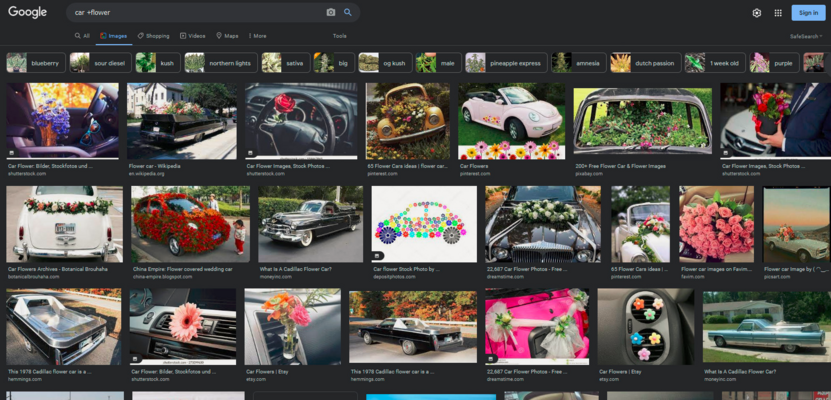Open the Tools options
Screen dimensions: 831x400
[x=340, y=36]
